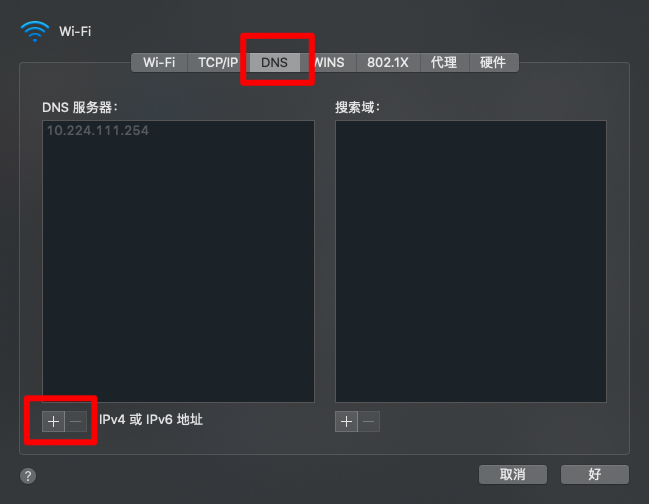Select DNS entry 10.224.111.254

(98, 131)
